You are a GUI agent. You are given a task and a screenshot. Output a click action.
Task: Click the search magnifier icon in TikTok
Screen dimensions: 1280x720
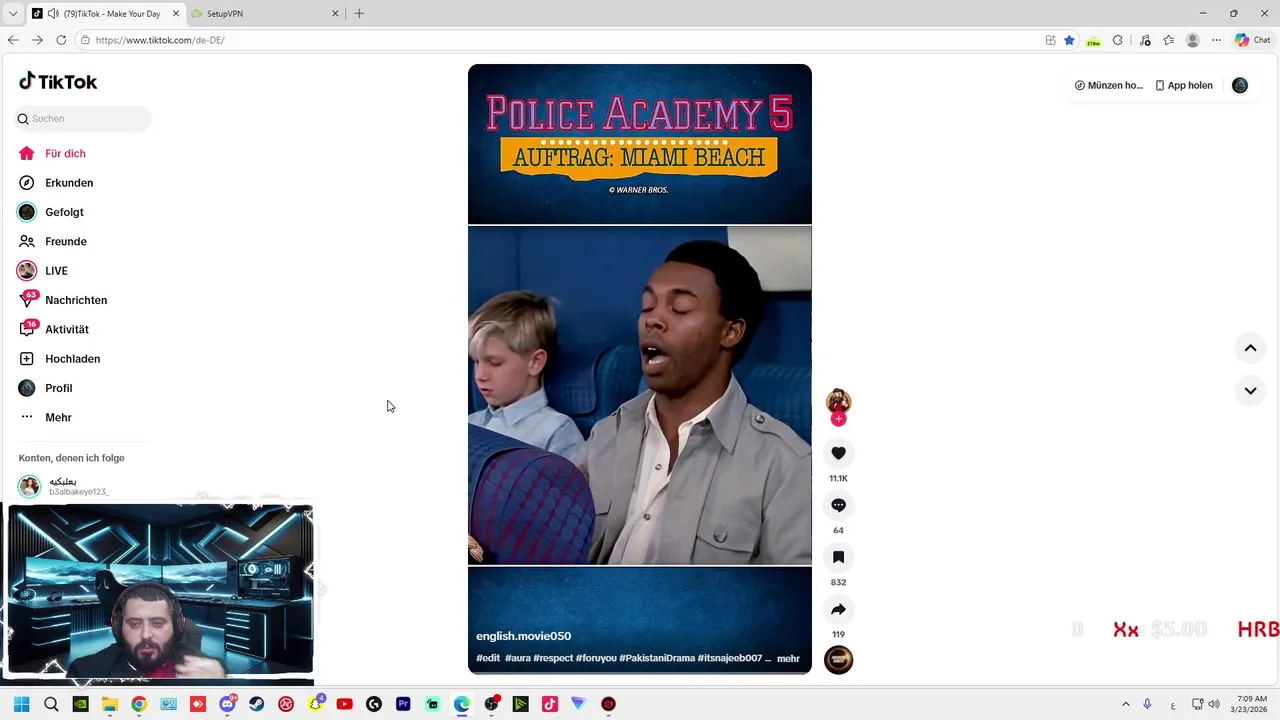coord(23,119)
